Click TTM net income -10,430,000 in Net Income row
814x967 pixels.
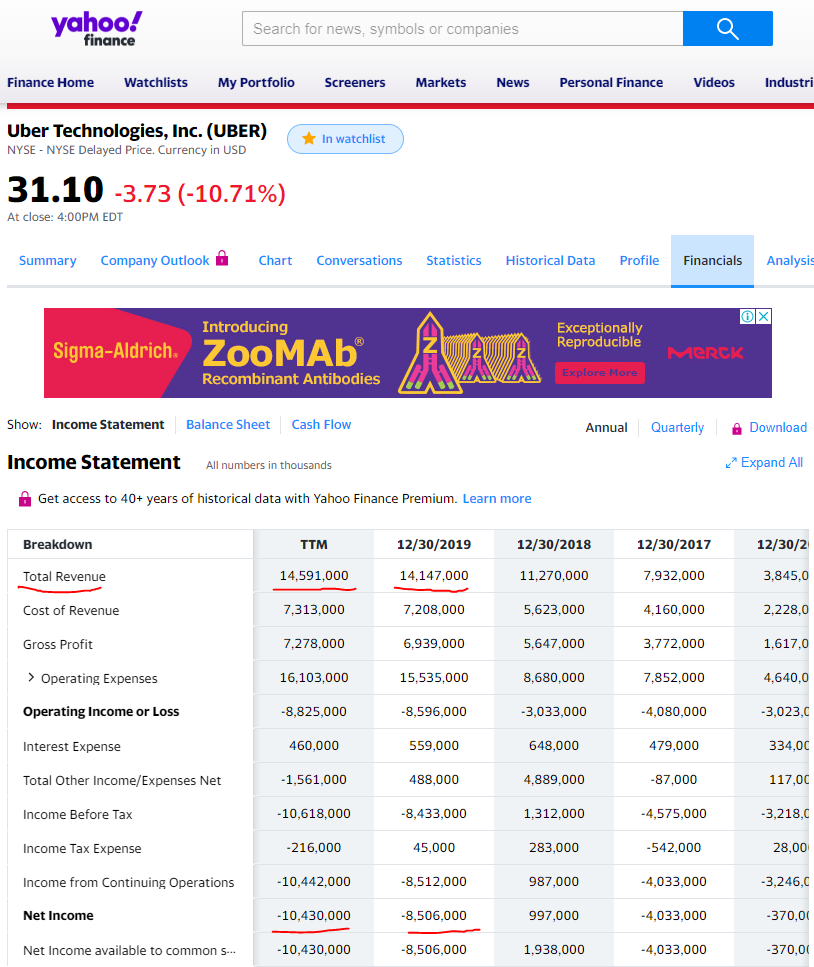point(314,915)
